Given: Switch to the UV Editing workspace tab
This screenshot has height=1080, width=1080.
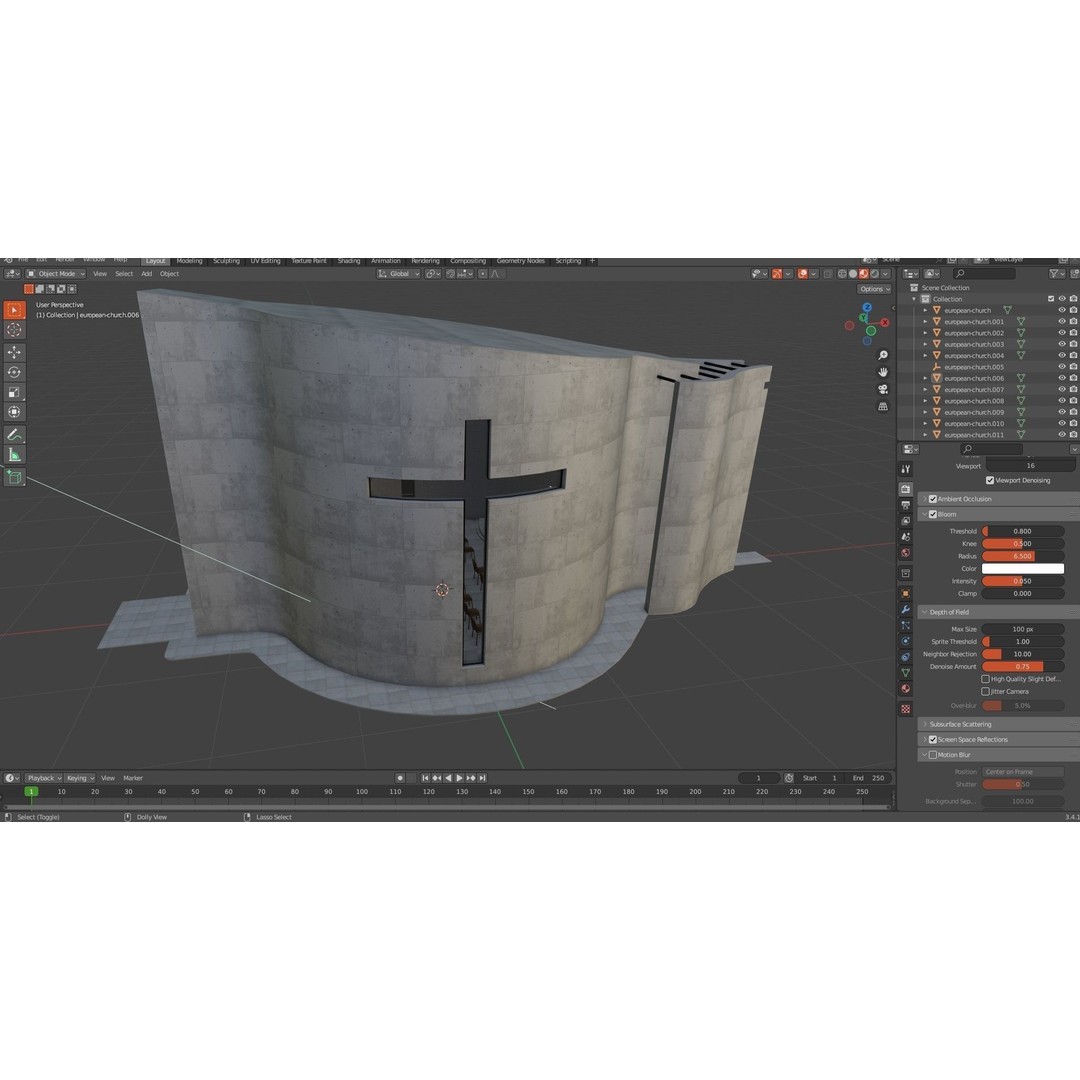Looking at the screenshot, I should coord(265,261).
